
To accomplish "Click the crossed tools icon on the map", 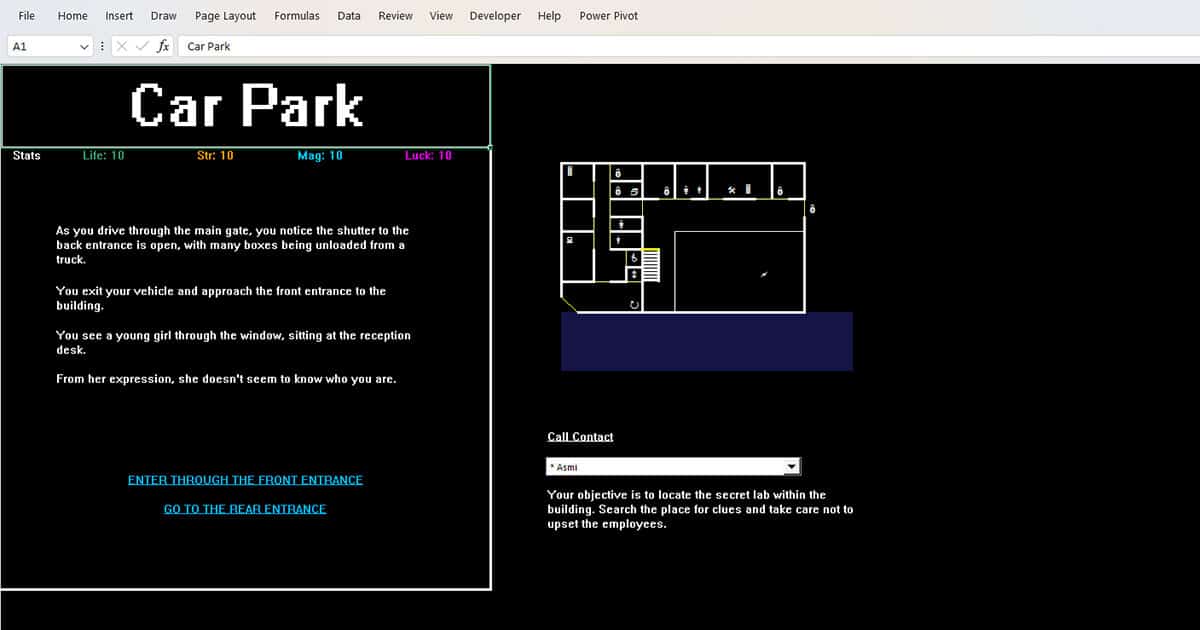I will [x=732, y=190].
